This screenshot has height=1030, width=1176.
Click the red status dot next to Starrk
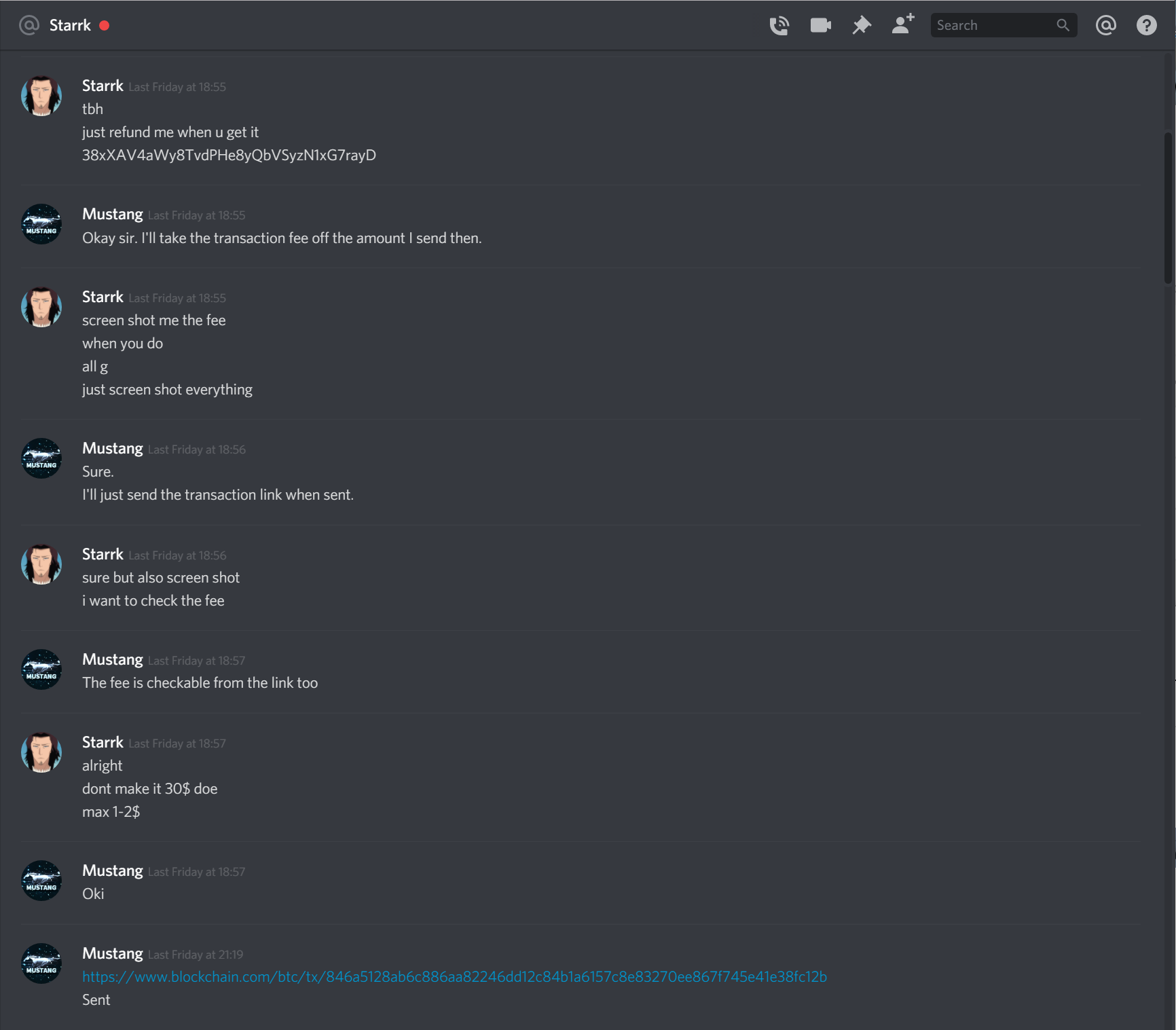click(104, 25)
